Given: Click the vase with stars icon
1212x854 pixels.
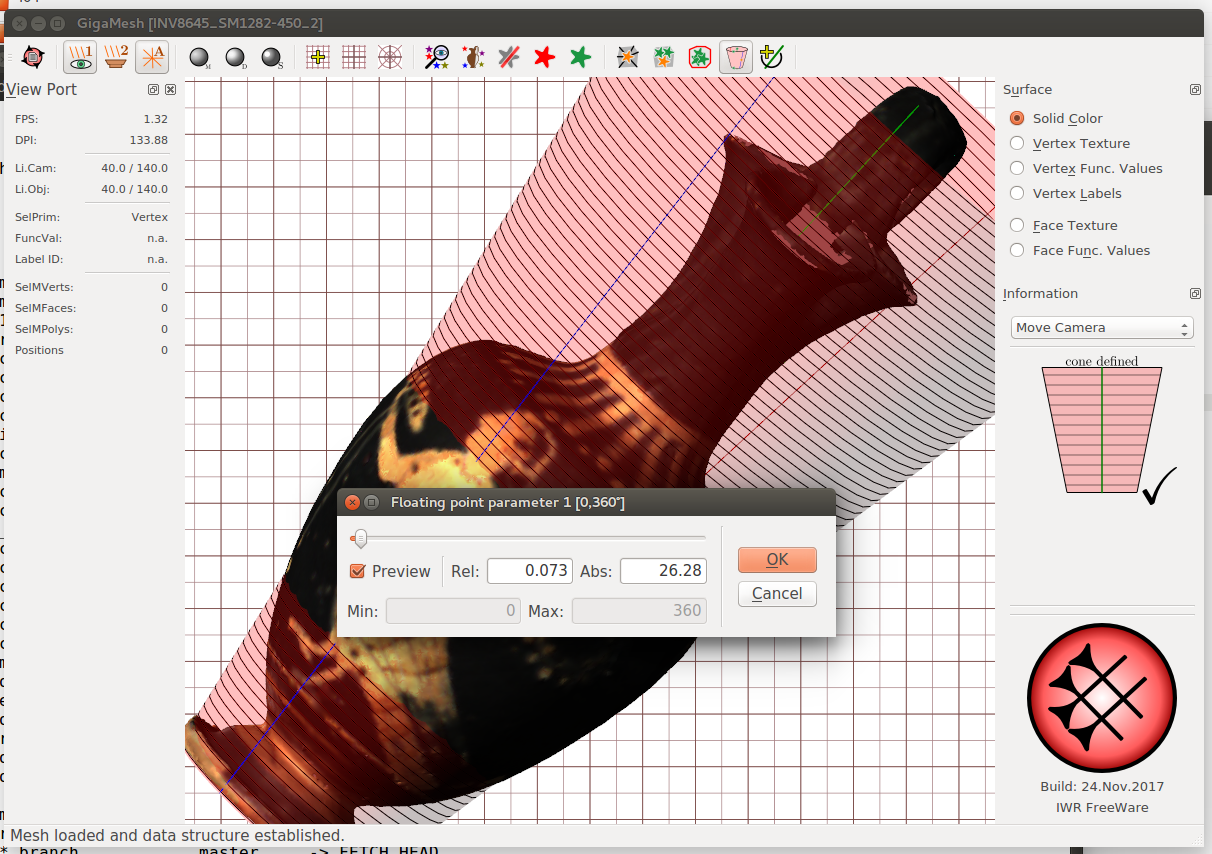Looking at the screenshot, I should tap(473, 58).
